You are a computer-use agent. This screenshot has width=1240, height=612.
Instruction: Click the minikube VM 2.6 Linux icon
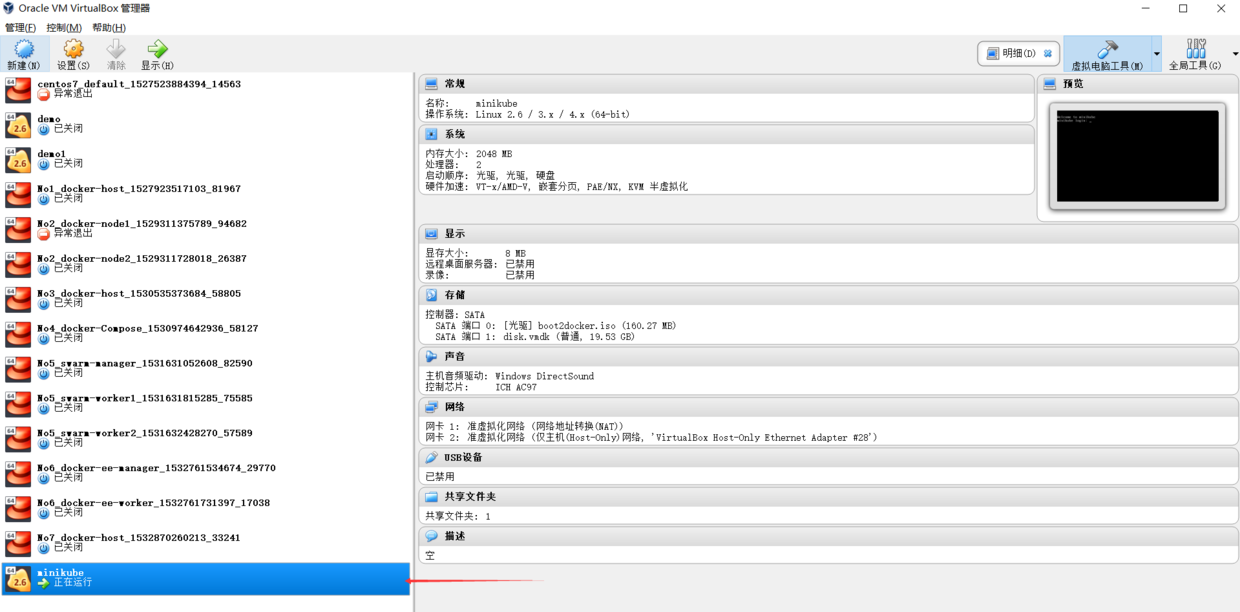click(x=18, y=579)
